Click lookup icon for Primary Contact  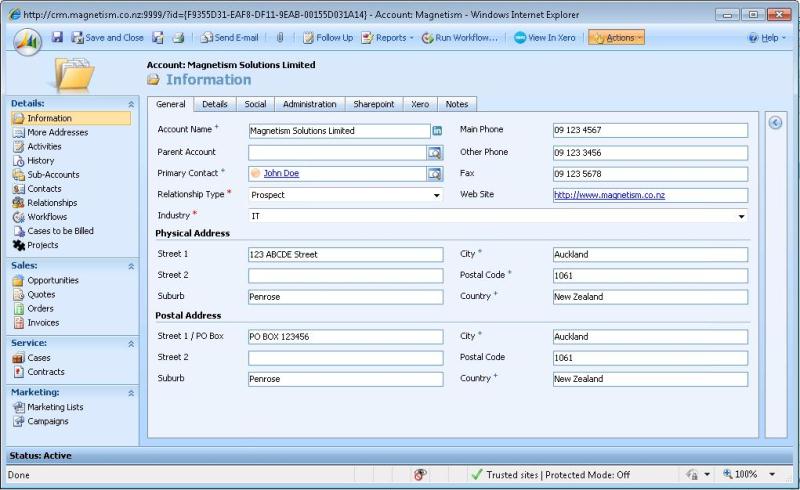[x=434, y=174]
